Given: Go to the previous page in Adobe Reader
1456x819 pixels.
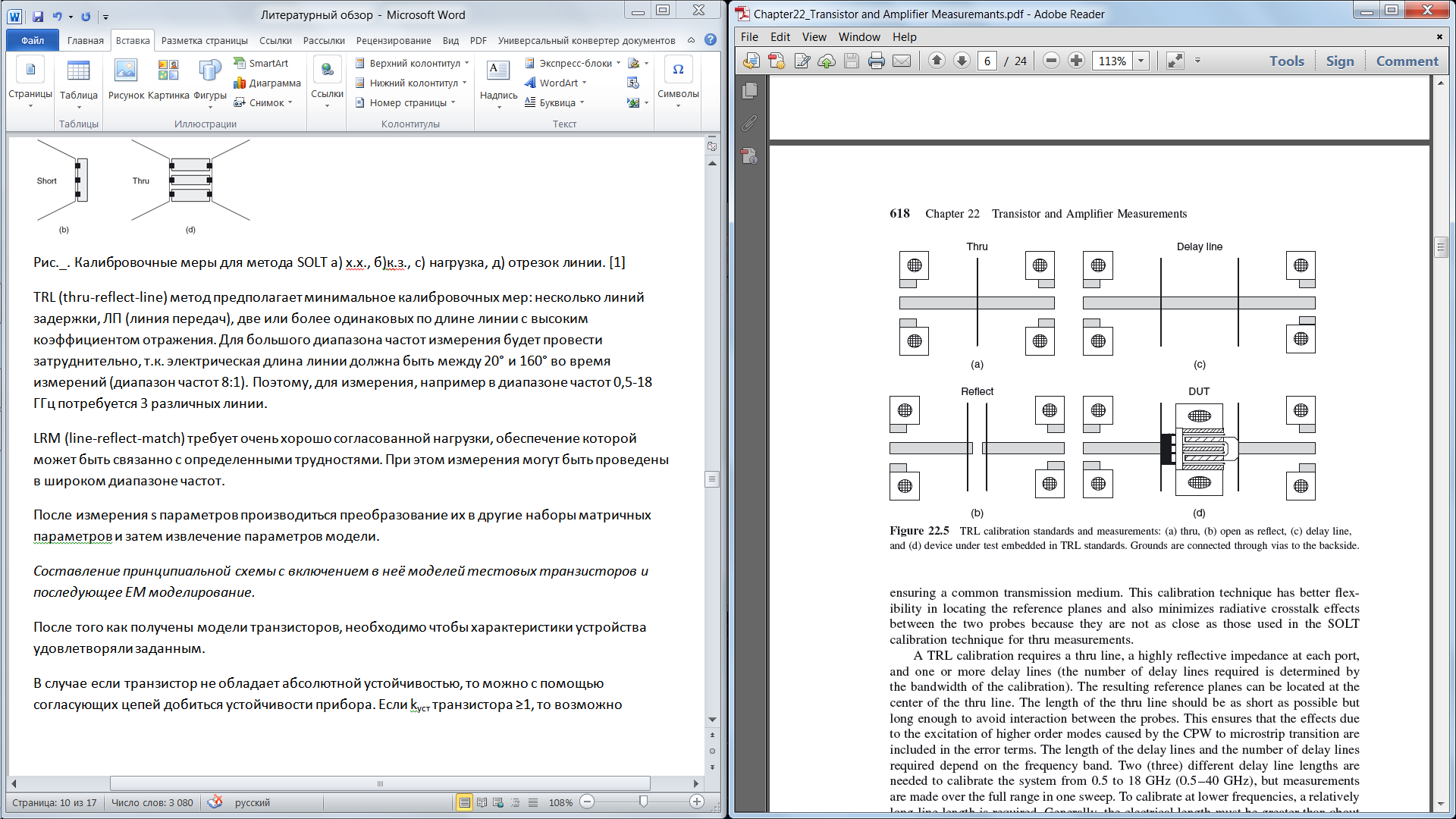Looking at the screenshot, I should point(937,61).
